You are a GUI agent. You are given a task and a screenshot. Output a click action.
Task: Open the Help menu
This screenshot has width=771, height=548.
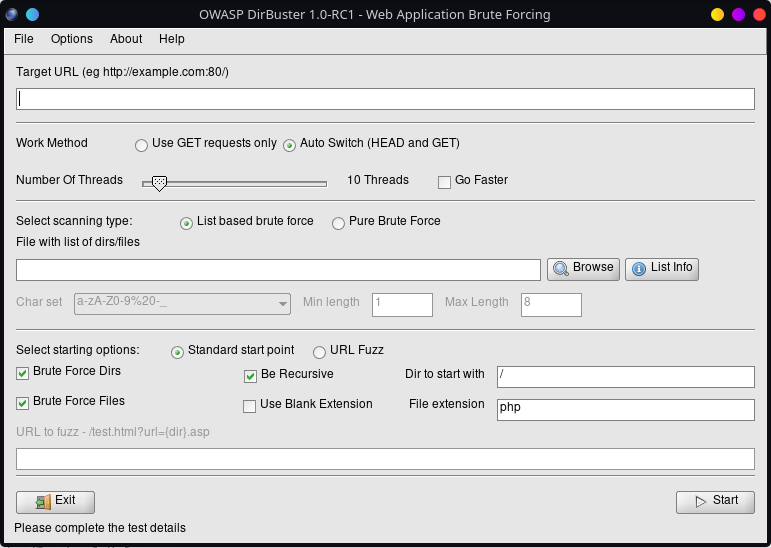[x=172, y=39]
